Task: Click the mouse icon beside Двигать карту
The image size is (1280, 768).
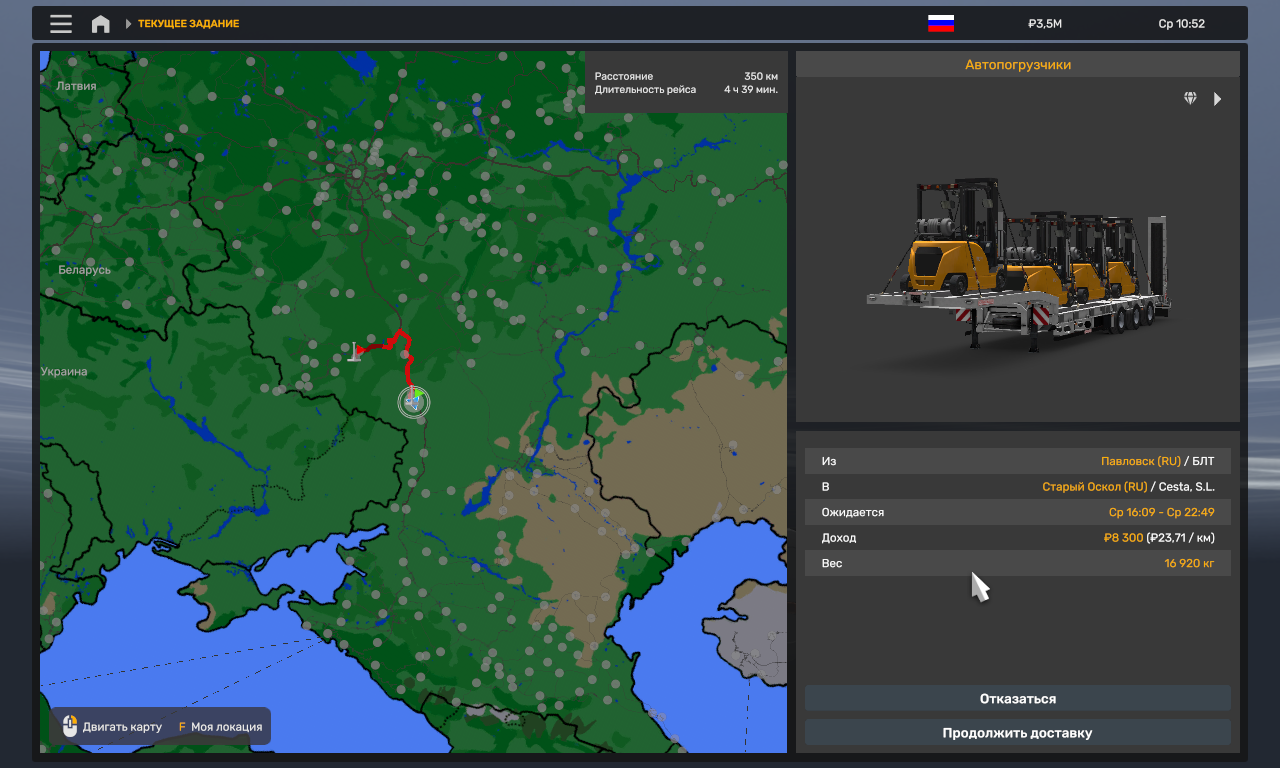Action: click(x=70, y=727)
